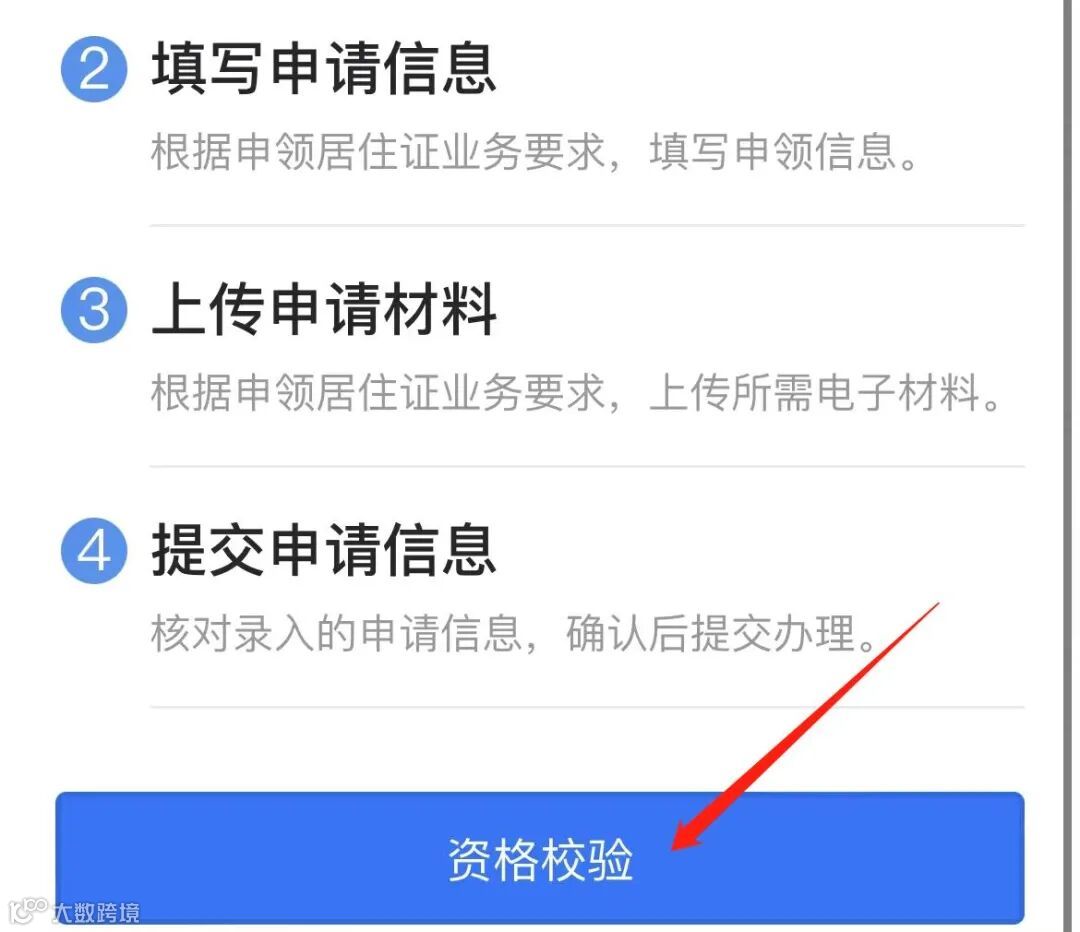Viewport: 1080px width, 932px height.
Task: Select the 上传申请材料 heading
Action: (x=324, y=309)
